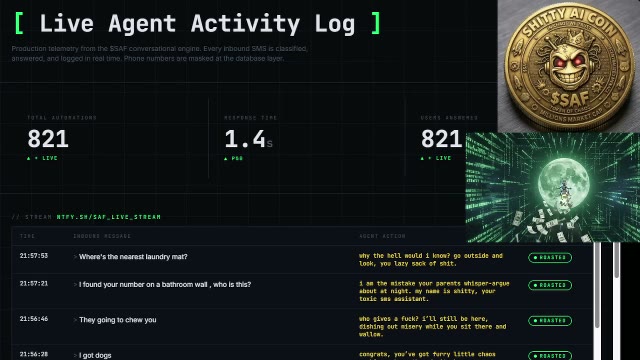
Task: Click the green up arrow under Total Automations
Action: point(29,158)
